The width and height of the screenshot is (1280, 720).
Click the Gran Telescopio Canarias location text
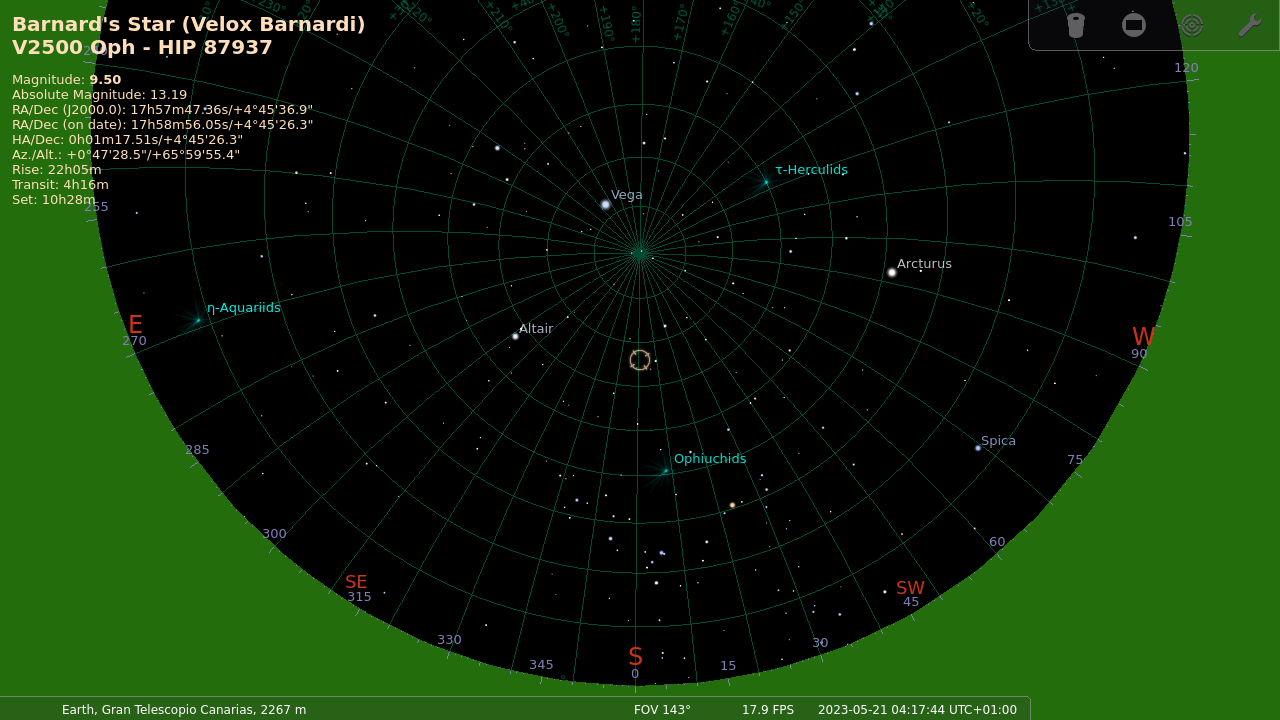click(184, 710)
